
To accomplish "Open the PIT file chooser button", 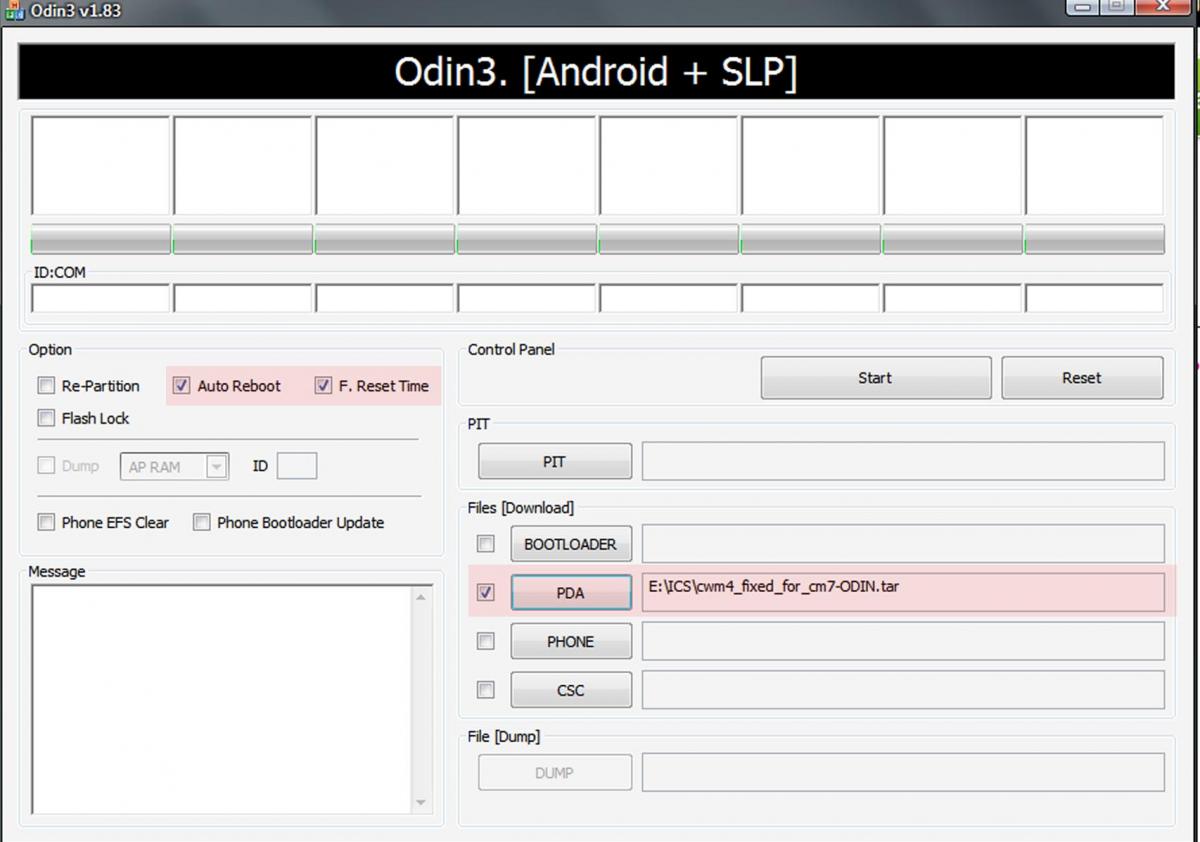I will coord(555,461).
